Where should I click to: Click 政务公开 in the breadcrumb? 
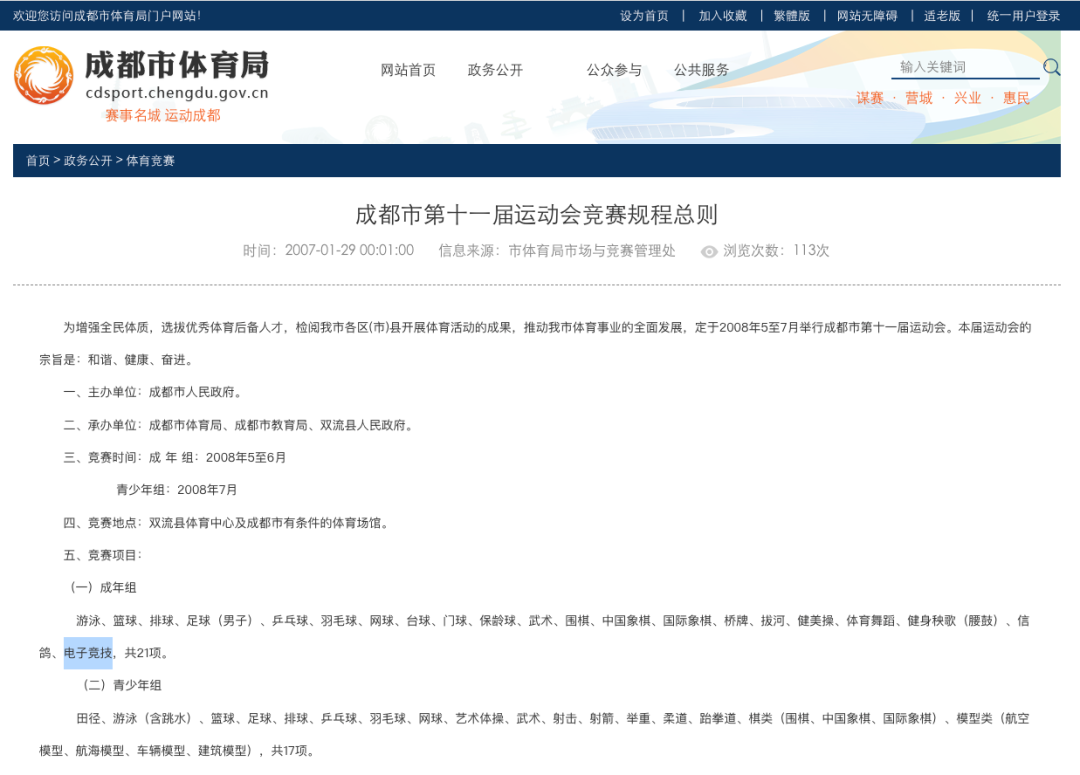(x=88, y=161)
